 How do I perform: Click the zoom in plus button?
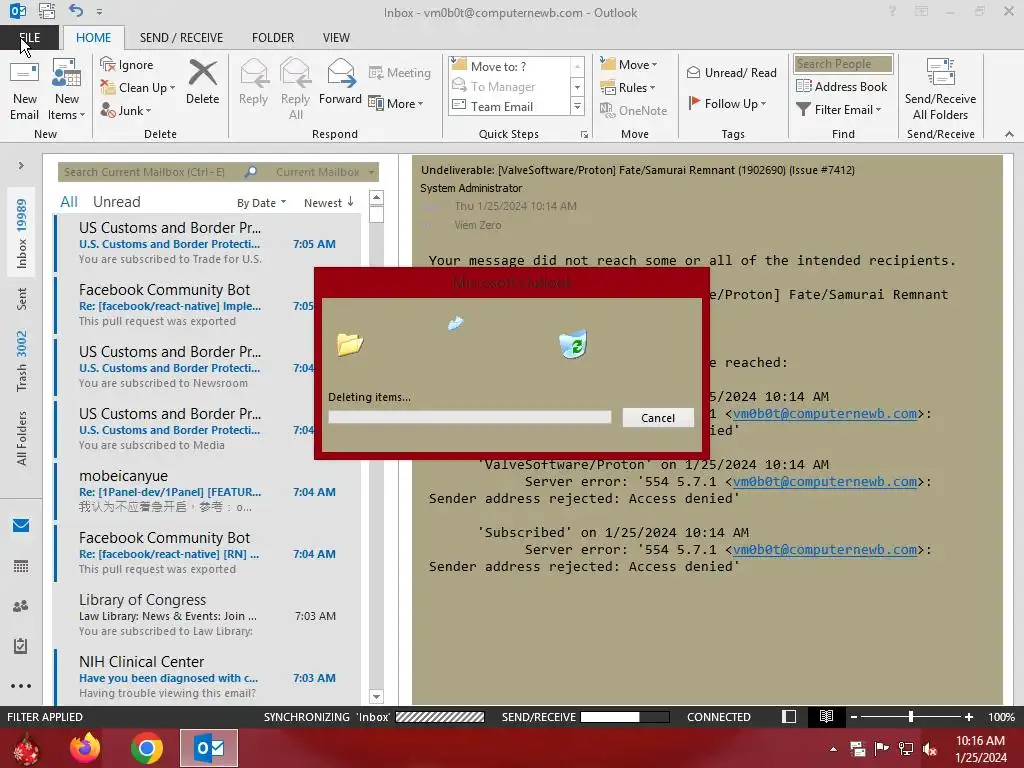968,716
